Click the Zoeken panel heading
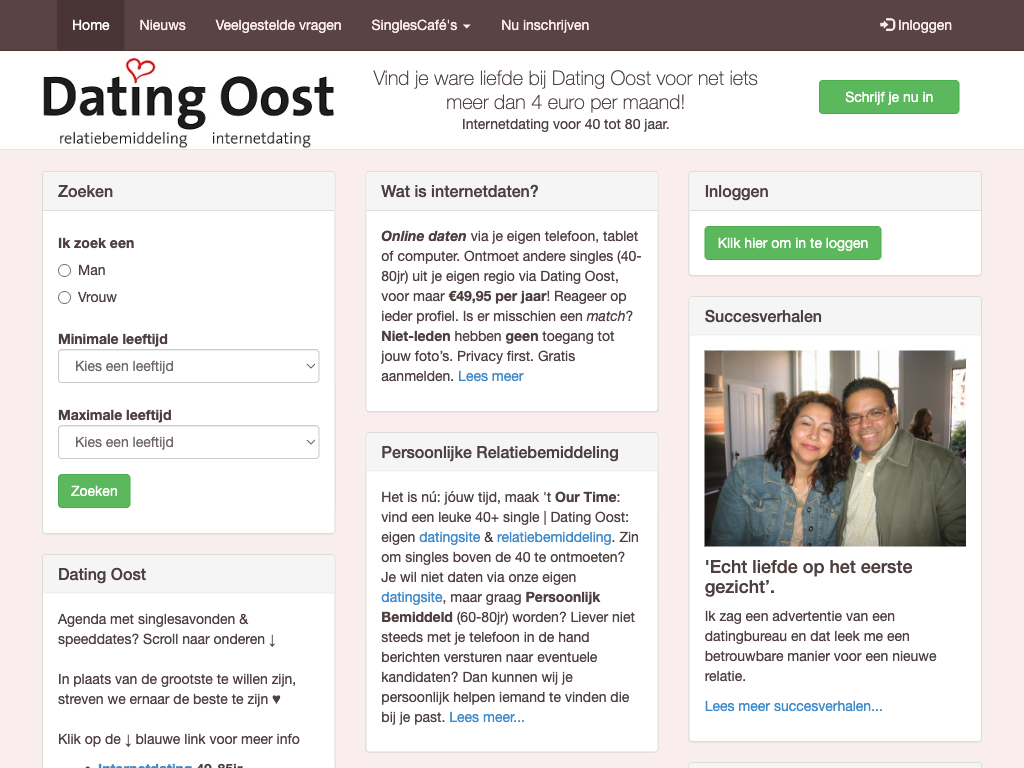 [86, 191]
